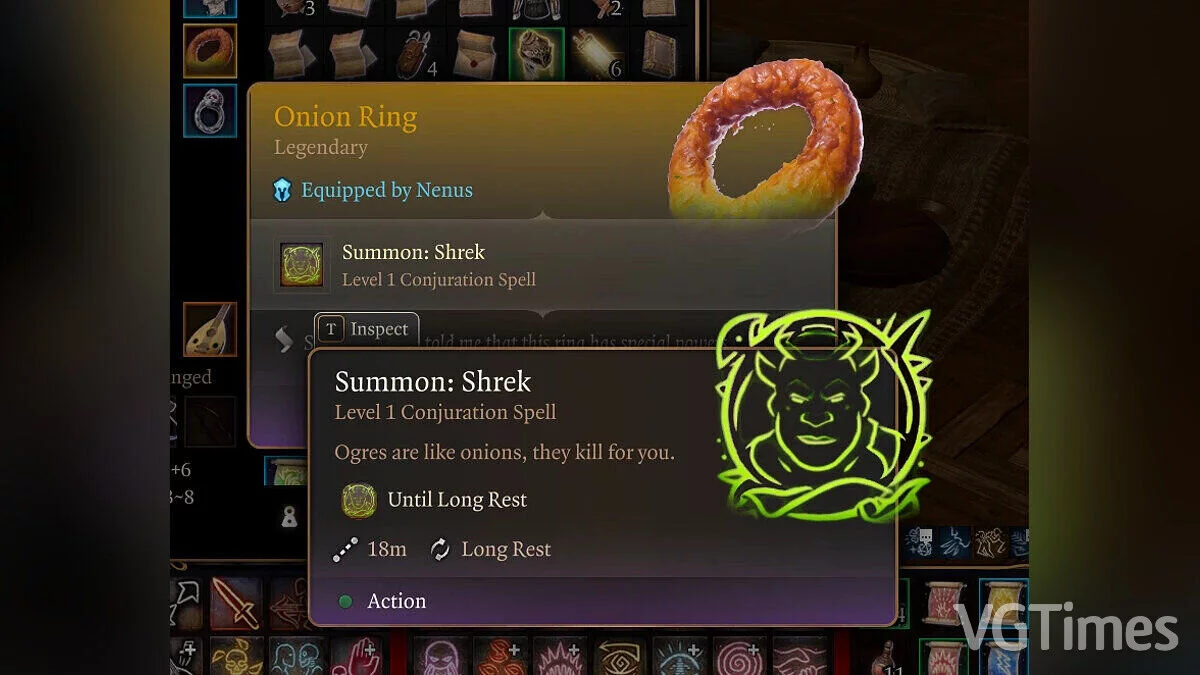Use the sword main-hand attack action
Viewport: 1200px width, 675px height.
point(236,603)
